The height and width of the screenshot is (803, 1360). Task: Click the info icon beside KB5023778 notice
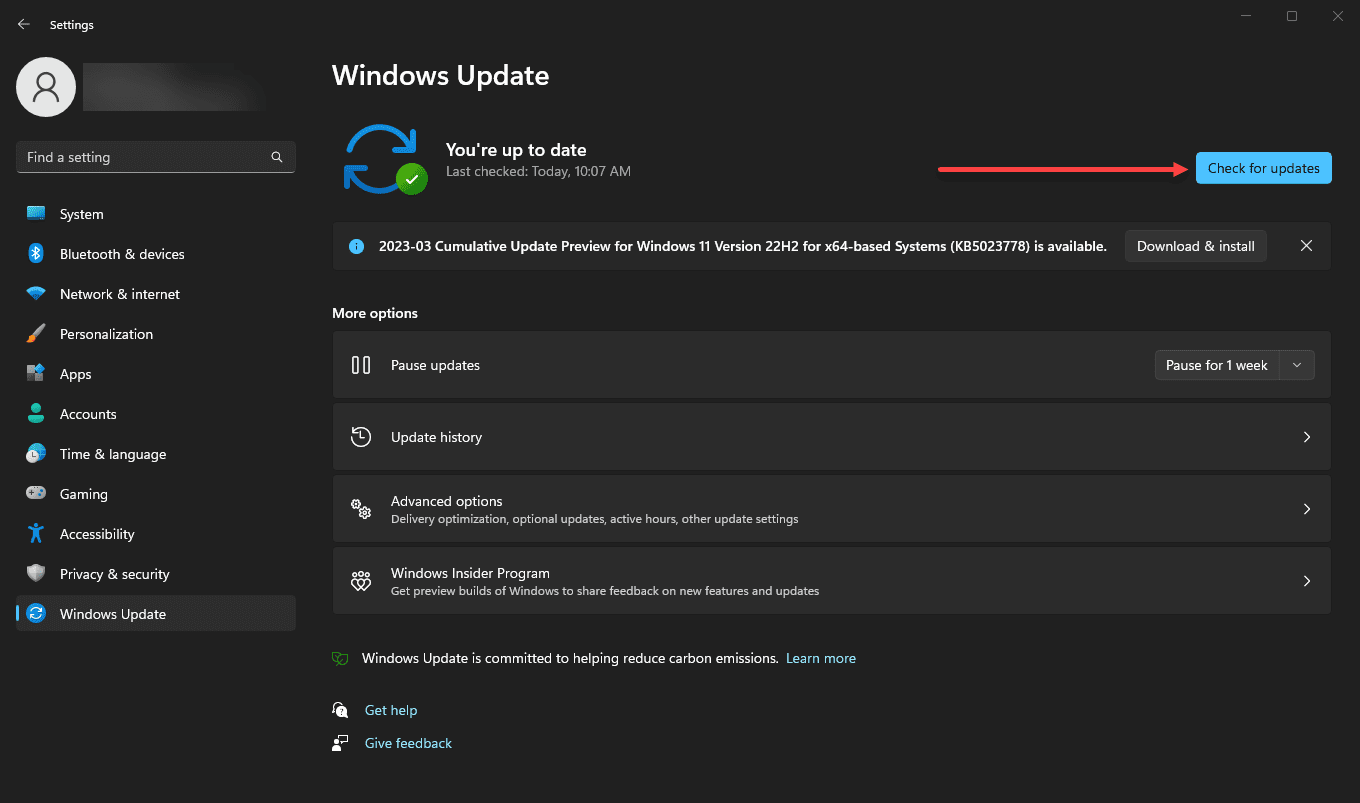pyautogui.click(x=356, y=246)
